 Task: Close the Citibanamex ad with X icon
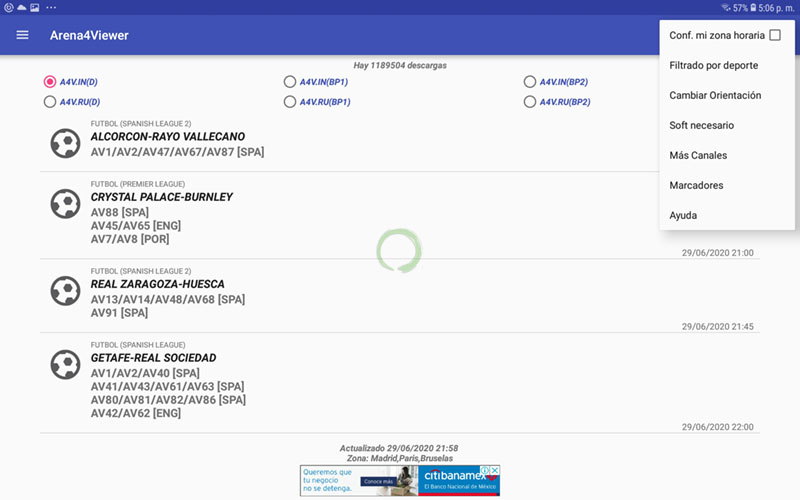point(494,470)
